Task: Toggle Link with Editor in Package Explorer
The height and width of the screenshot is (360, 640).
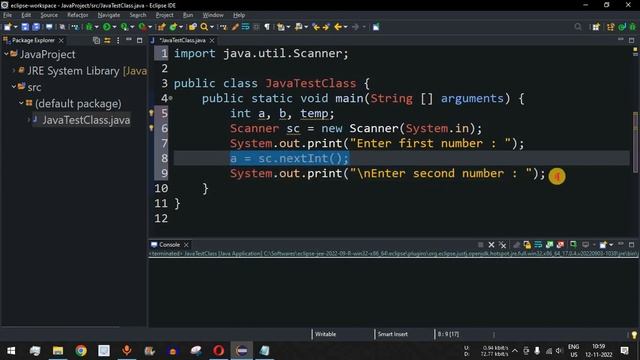Action: point(107,40)
